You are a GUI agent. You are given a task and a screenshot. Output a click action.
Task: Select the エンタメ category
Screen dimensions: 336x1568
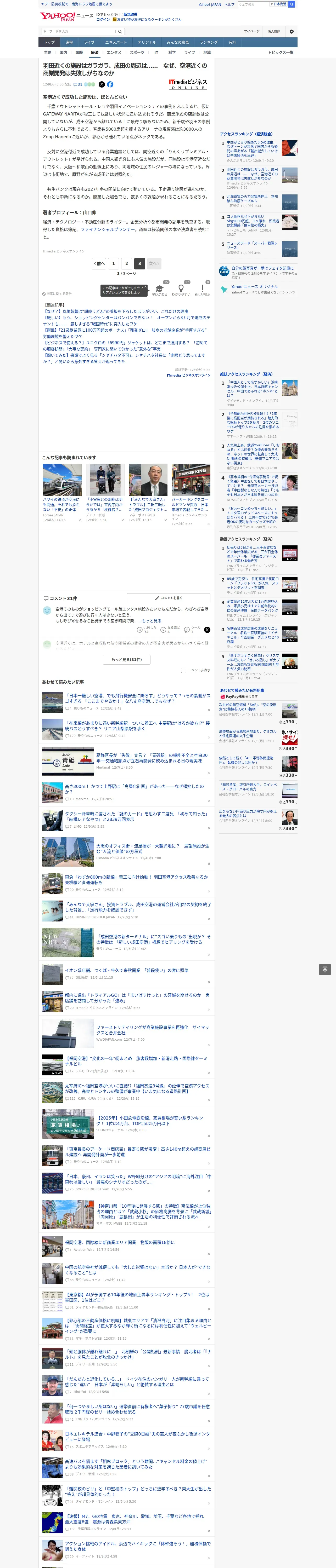pos(114,52)
